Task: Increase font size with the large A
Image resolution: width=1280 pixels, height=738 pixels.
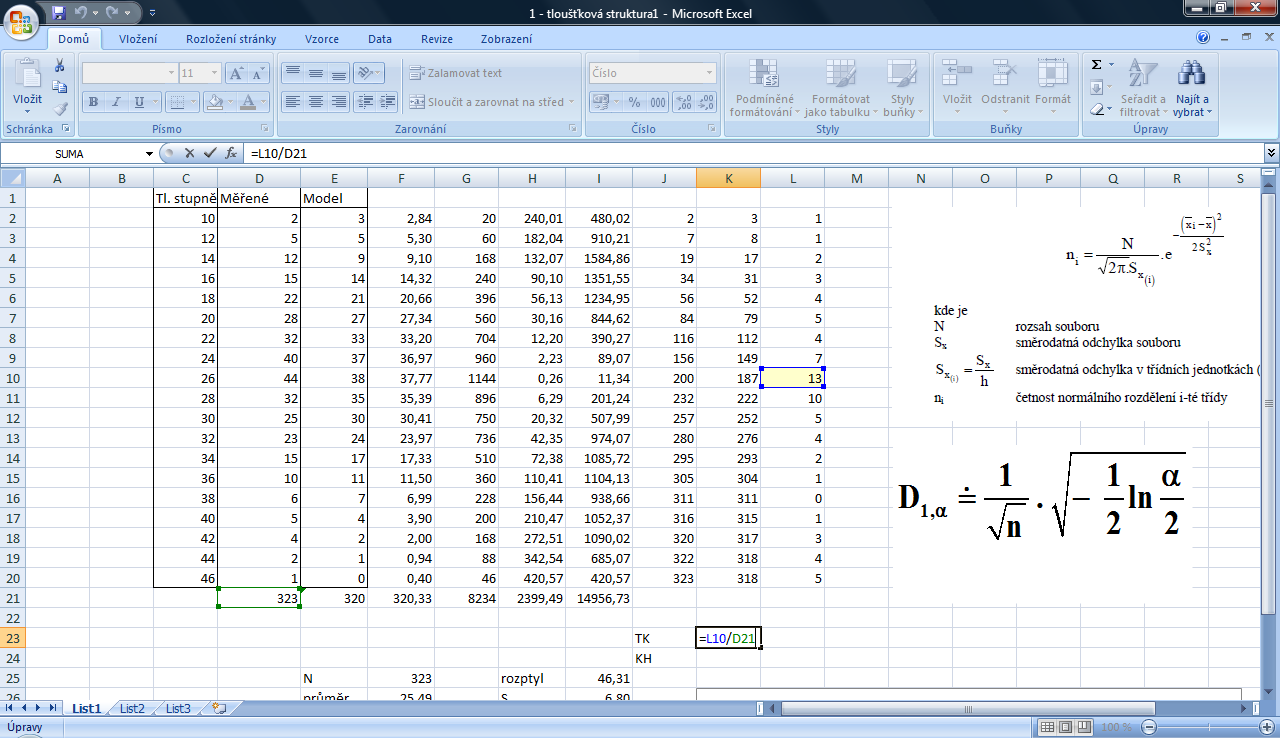Action: click(236, 73)
